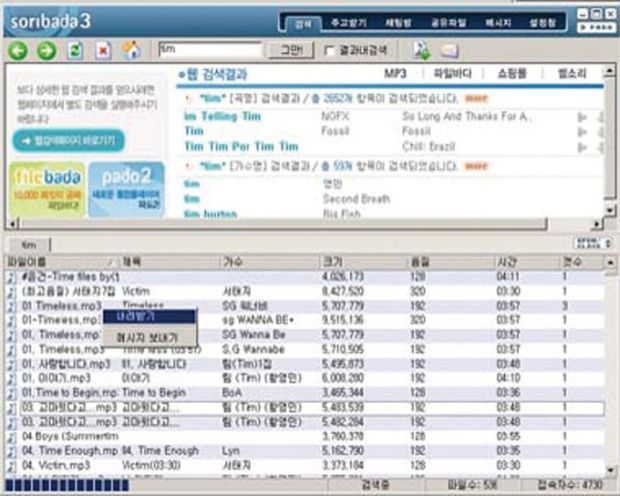Click the play icon for Chill: Brazil result
This screenshot has height=496, width=620.
(582, 147)
